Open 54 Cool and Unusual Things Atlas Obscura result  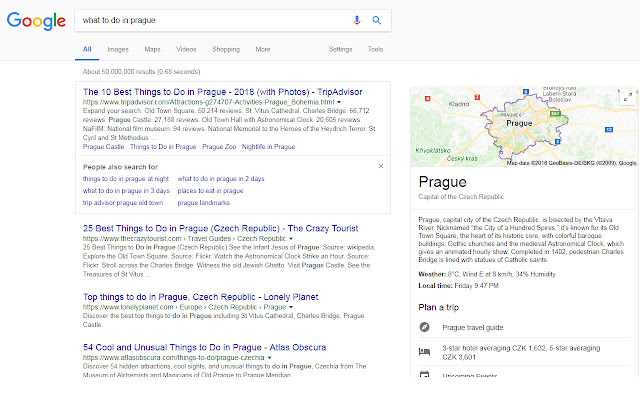[x=204, y=347]
